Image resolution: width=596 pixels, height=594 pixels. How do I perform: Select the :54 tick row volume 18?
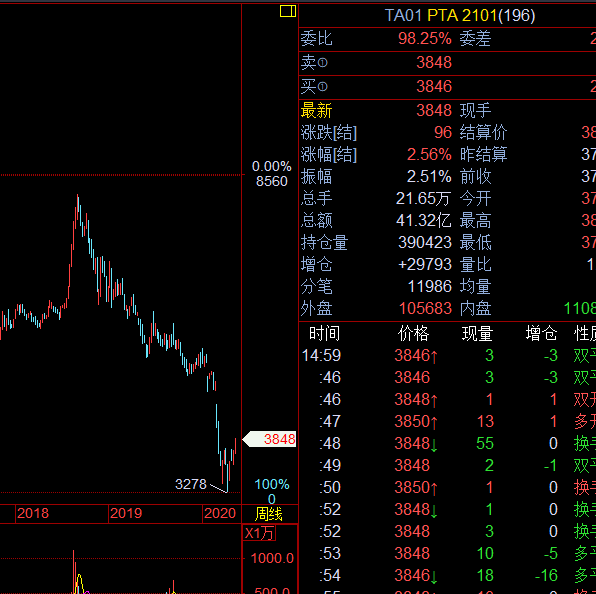[x=485, y=575]
